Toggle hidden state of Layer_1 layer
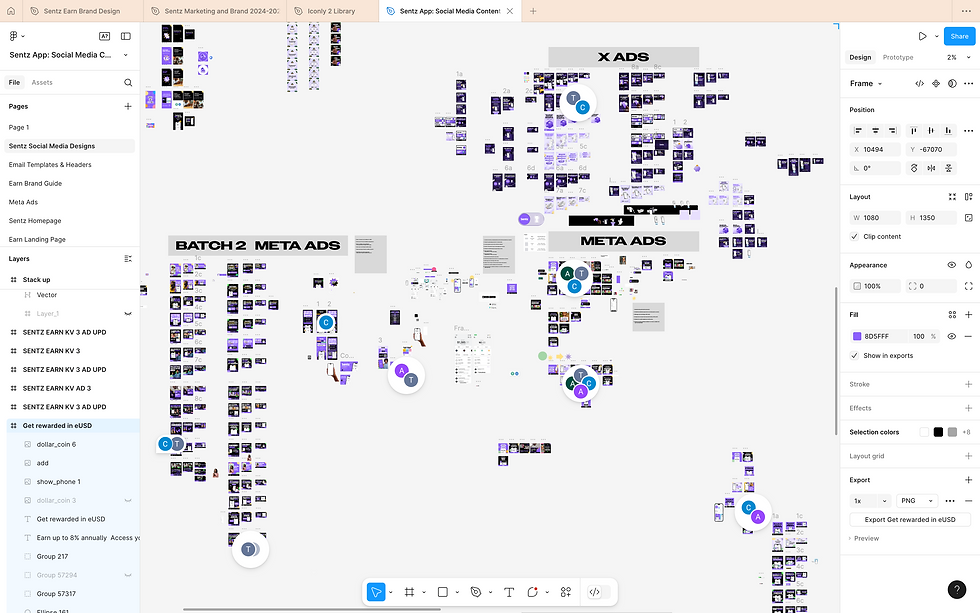This screenshot has height=613, width=980. [x=128, y=314]
